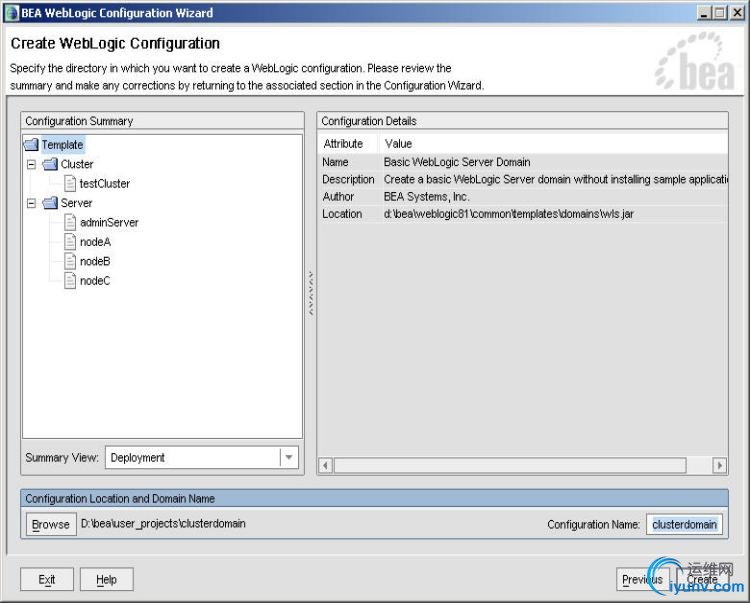Select the Server tree label
The height and width of the screenshot is (603, 750).
[x=76, y=203]
